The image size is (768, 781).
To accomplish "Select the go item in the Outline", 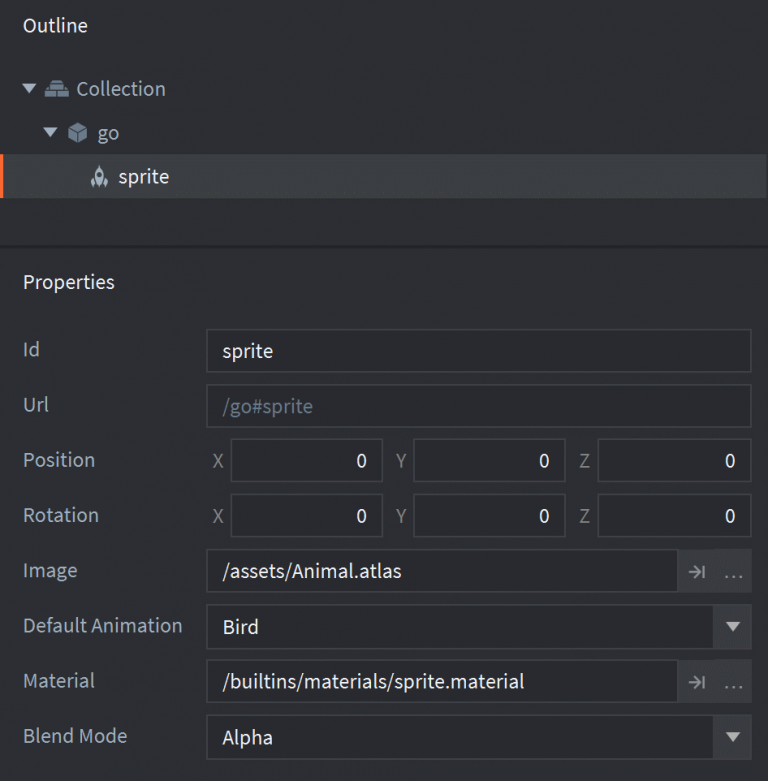I will click(x=108, y=133).
